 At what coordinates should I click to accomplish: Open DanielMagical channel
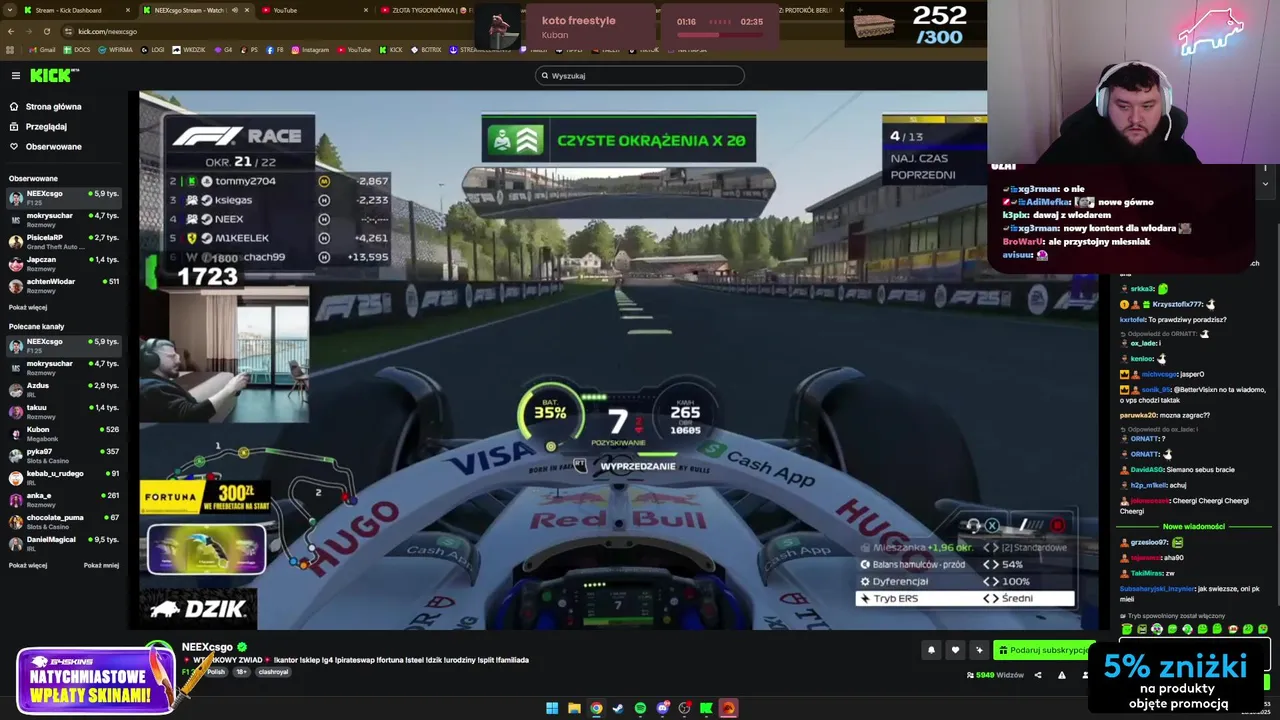coord(64,543)
